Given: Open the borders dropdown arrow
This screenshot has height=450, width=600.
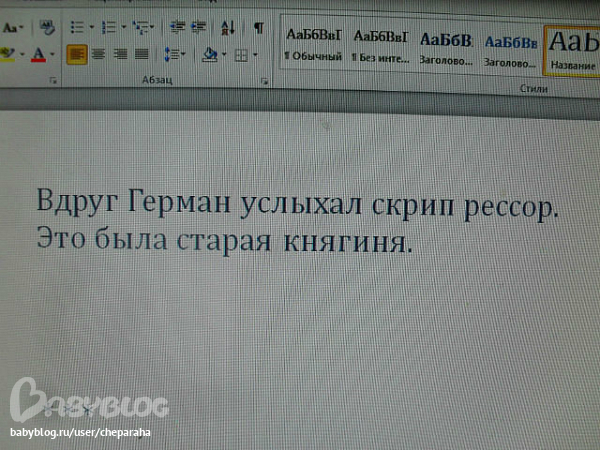Looking at the screenshot, I should point(255,54).
